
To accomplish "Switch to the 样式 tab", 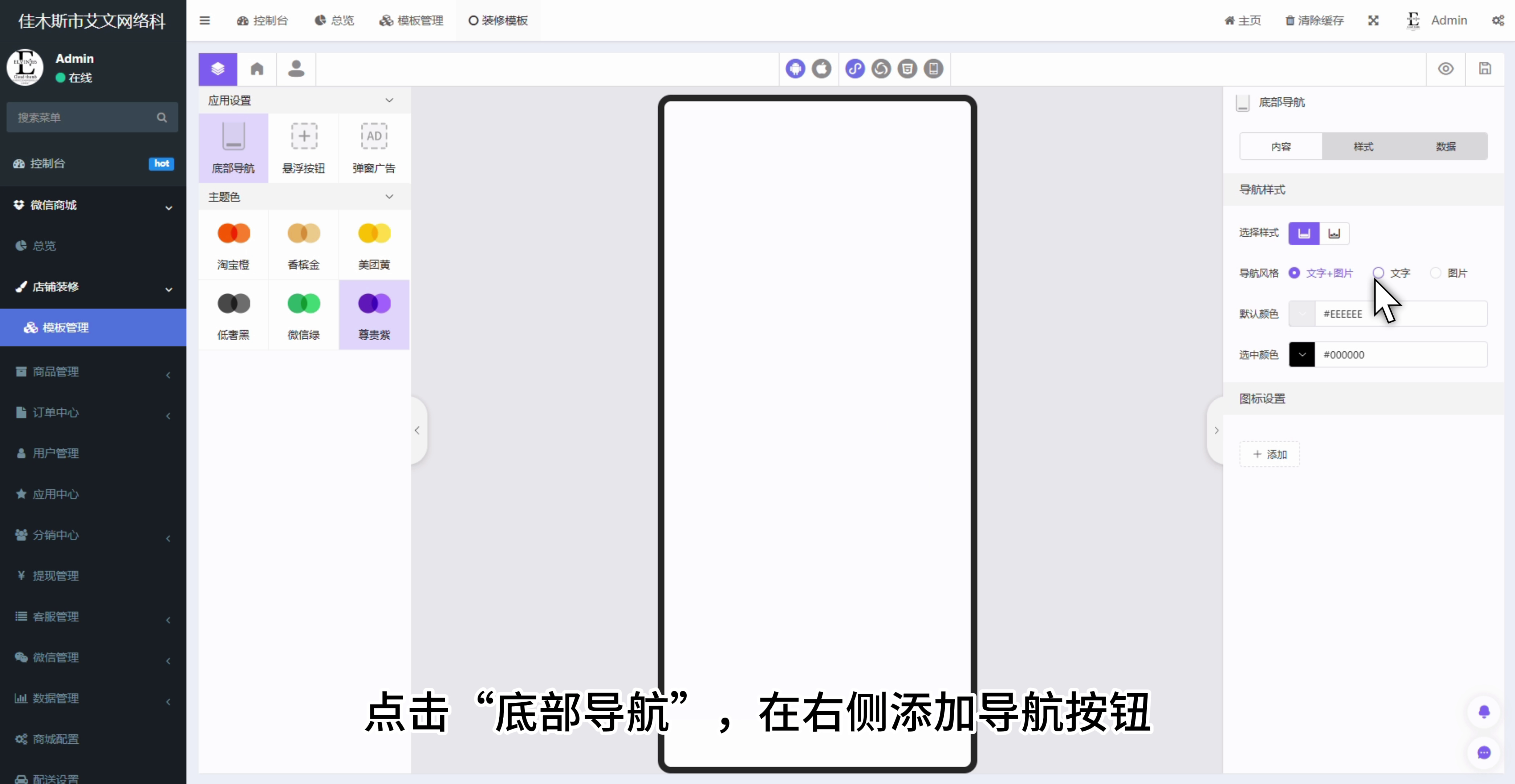I will [1363, 146].
